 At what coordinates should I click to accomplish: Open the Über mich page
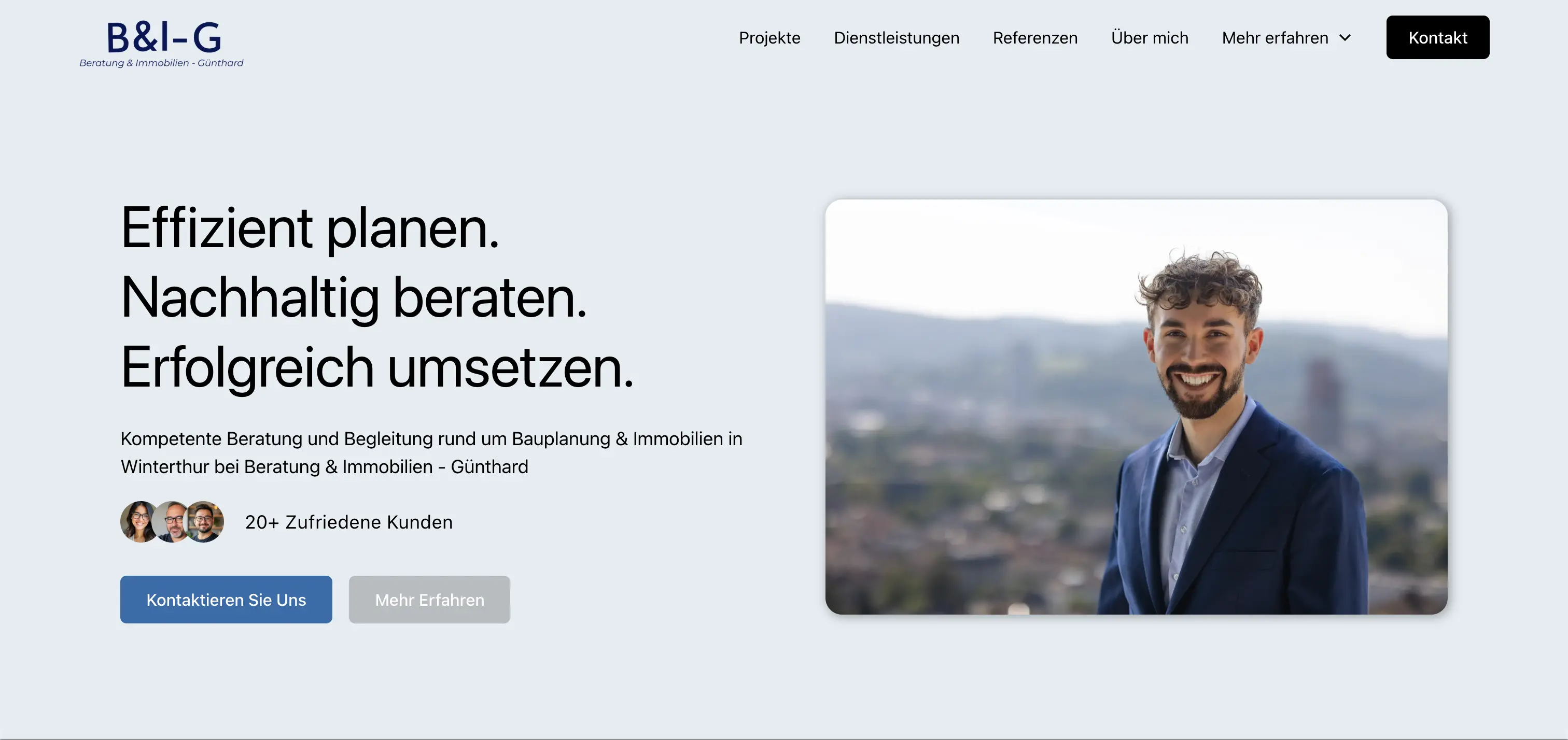tap(1149, 38)
